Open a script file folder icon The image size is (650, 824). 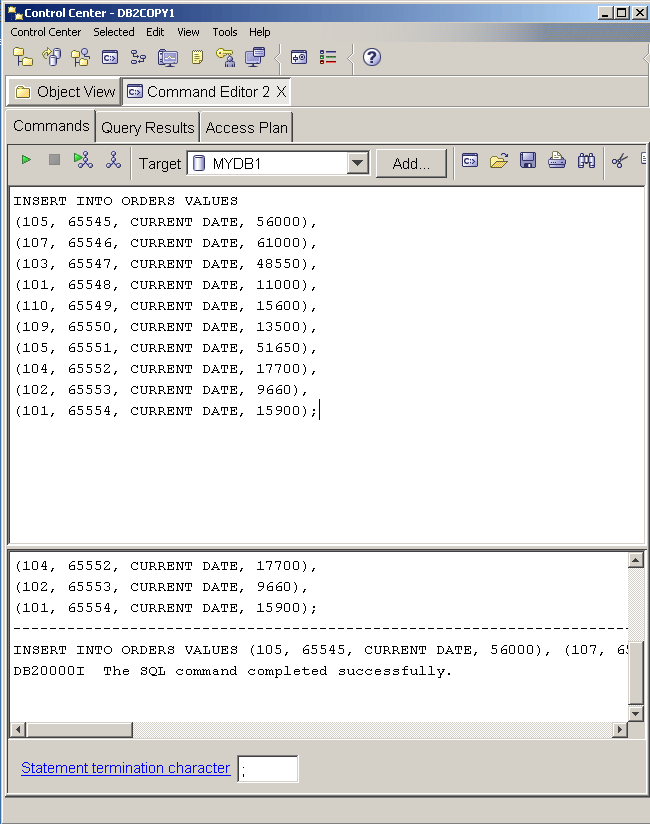coord(499,160)
